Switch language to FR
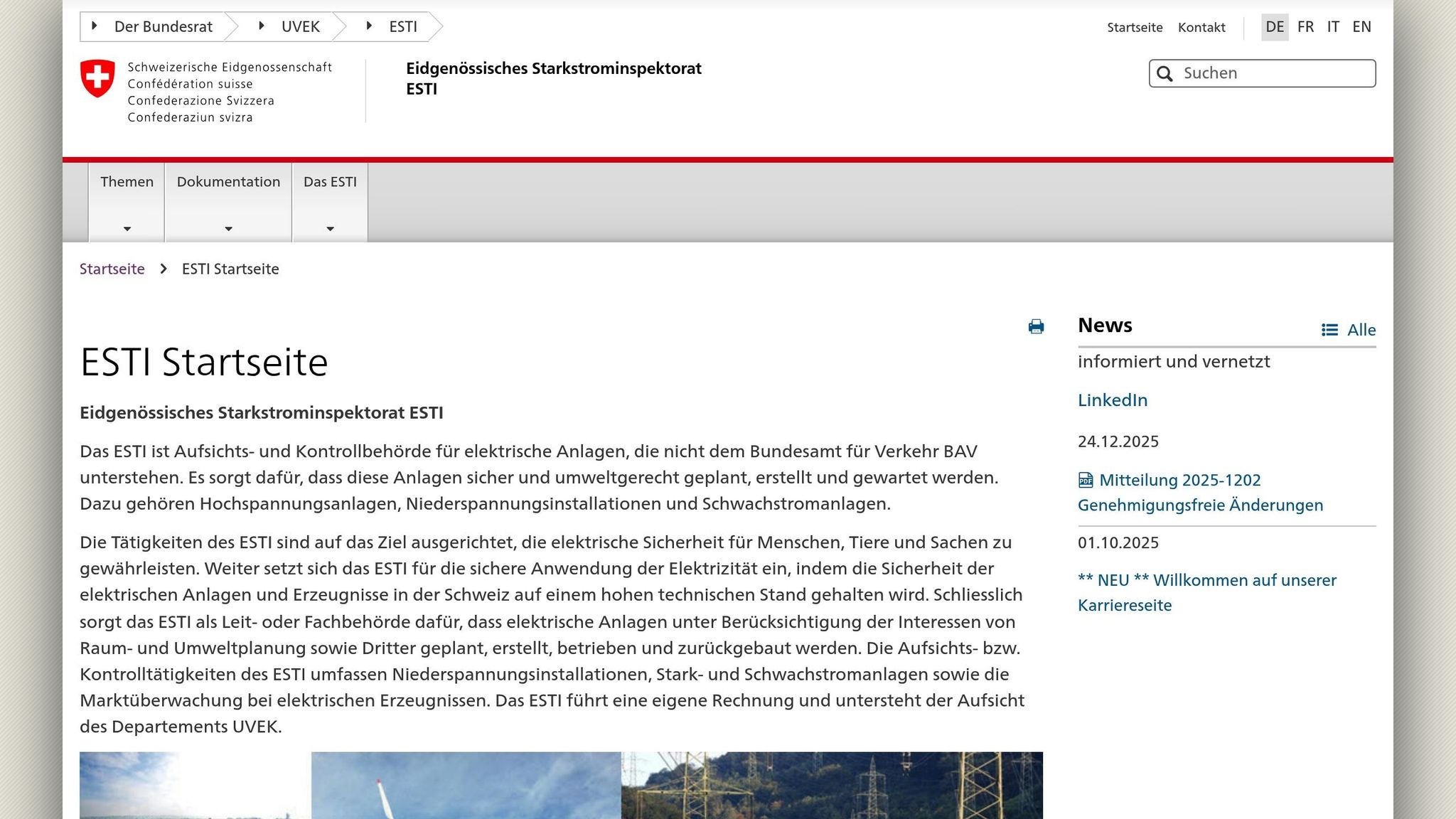Image resolution: width=1456 pixels, height=819 pixels. tap(1305, 27)
